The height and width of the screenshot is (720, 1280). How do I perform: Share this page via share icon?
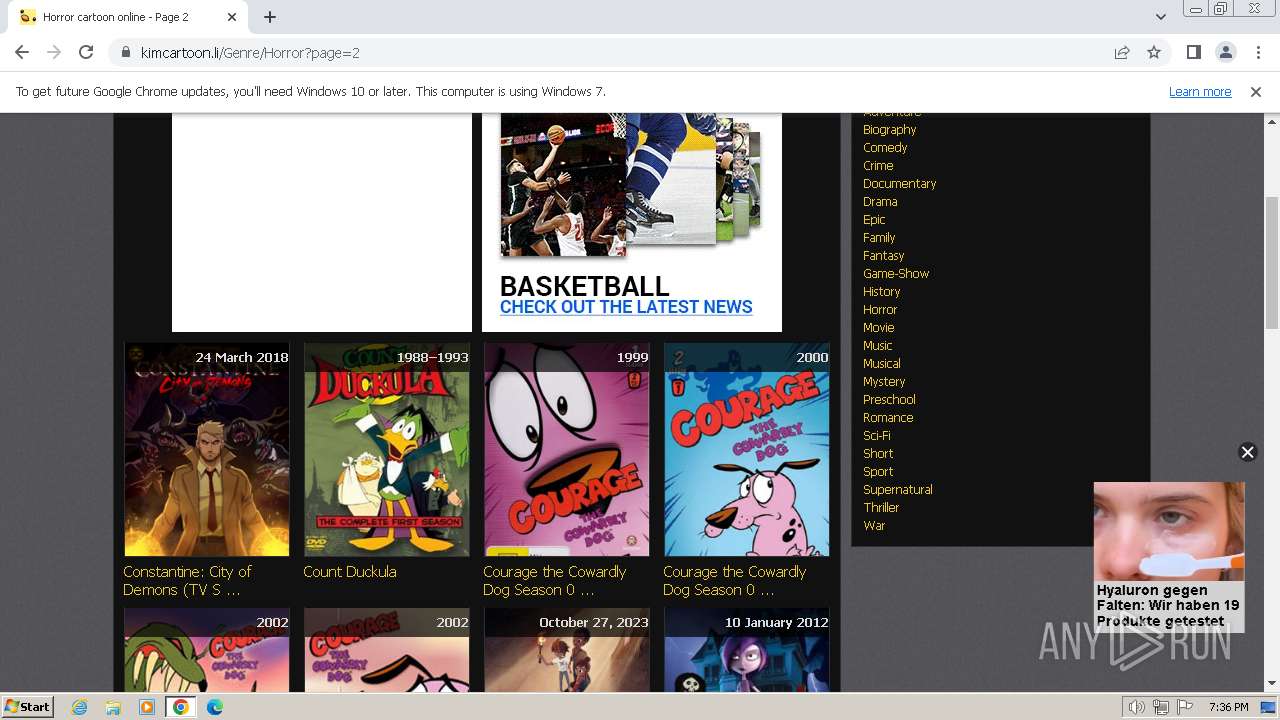[x=1122, y=52]
